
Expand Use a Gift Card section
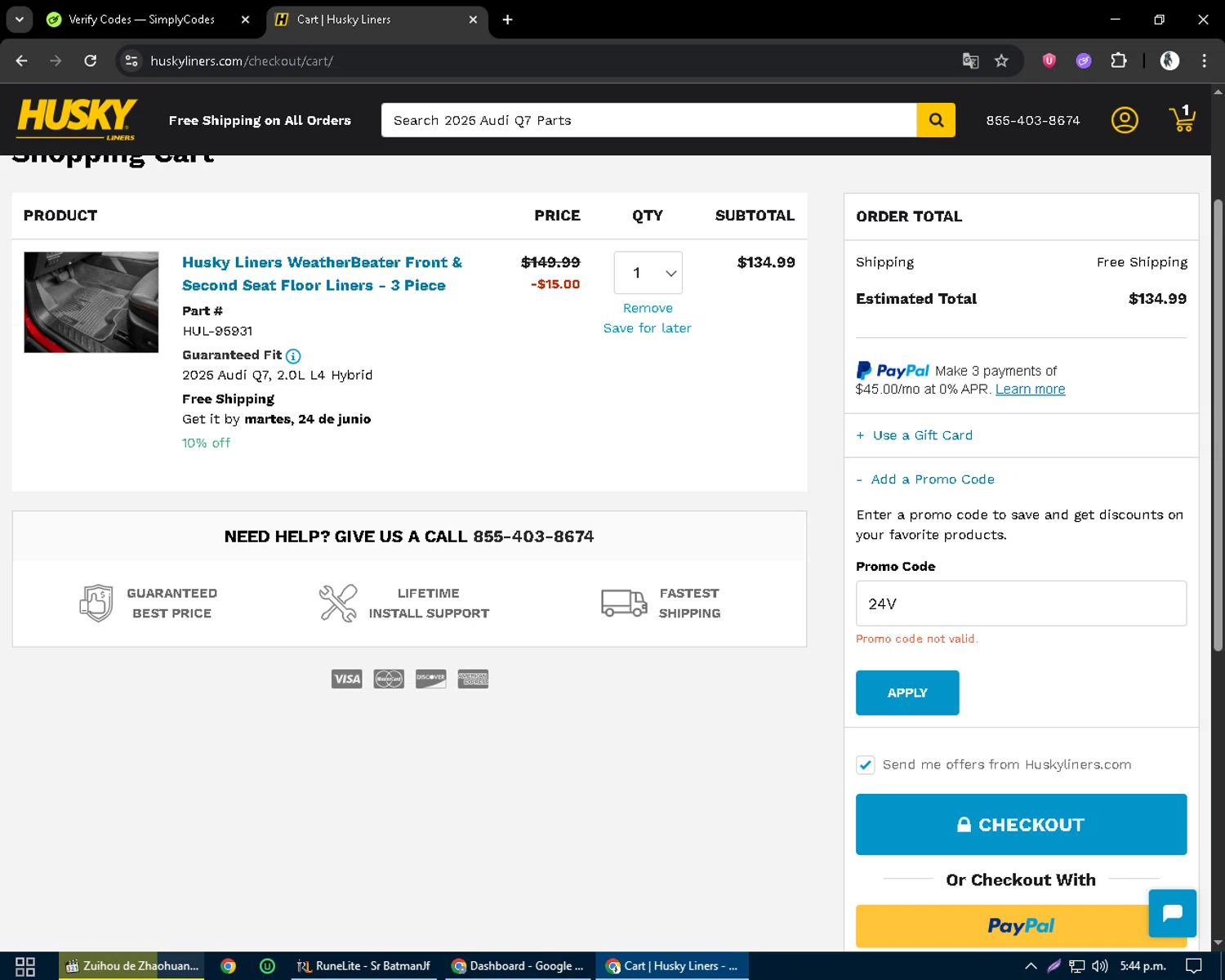[915, 435]
